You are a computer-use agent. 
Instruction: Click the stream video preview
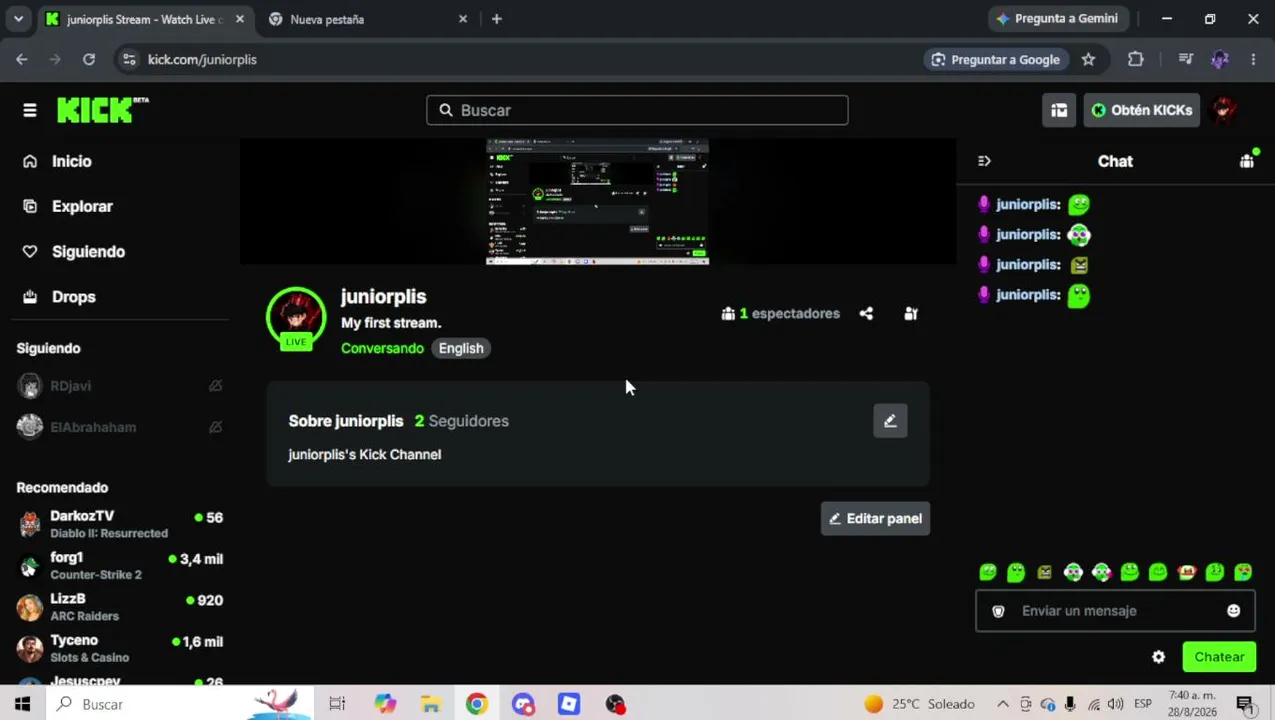point(598,201)
